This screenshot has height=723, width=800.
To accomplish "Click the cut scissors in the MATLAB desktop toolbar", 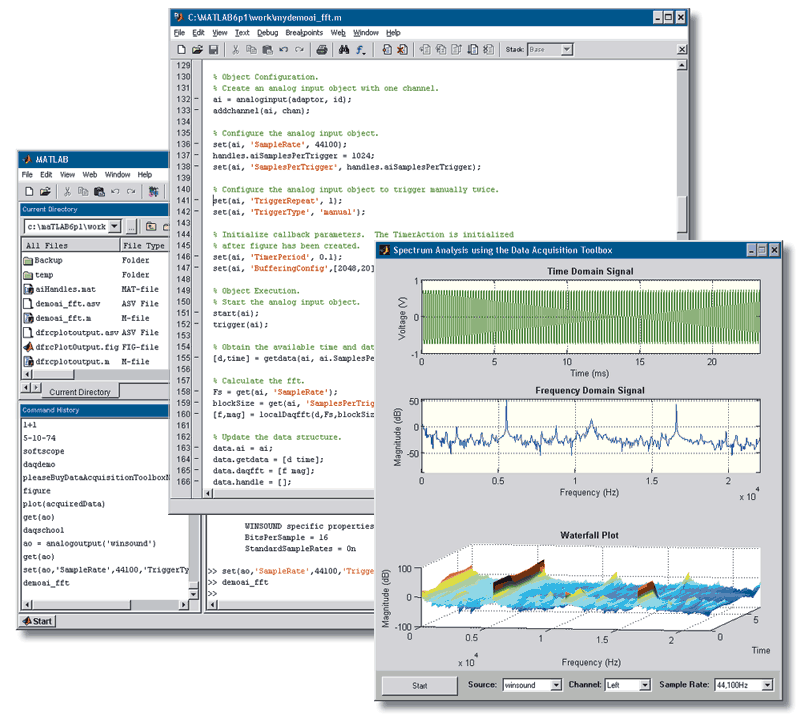I will point(67,191).
